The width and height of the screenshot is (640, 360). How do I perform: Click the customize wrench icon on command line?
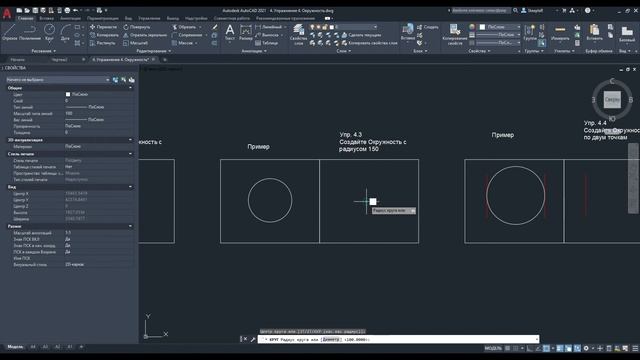click(x=253, y=339)
